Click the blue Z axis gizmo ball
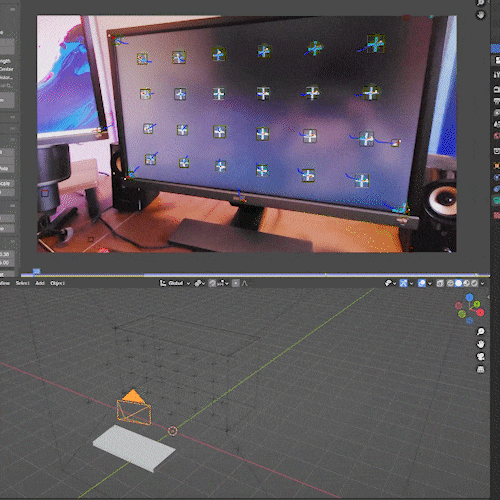The image size is (500, 500). click(x=469, y=297)
